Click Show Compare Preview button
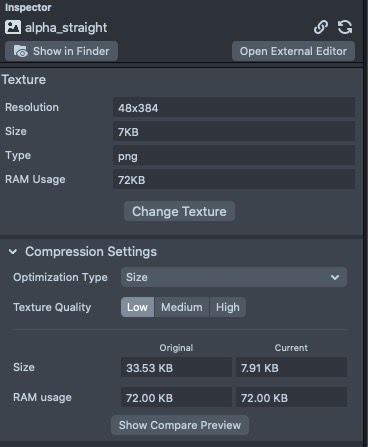This screenshot has height=447, width=368. point(180,425)
